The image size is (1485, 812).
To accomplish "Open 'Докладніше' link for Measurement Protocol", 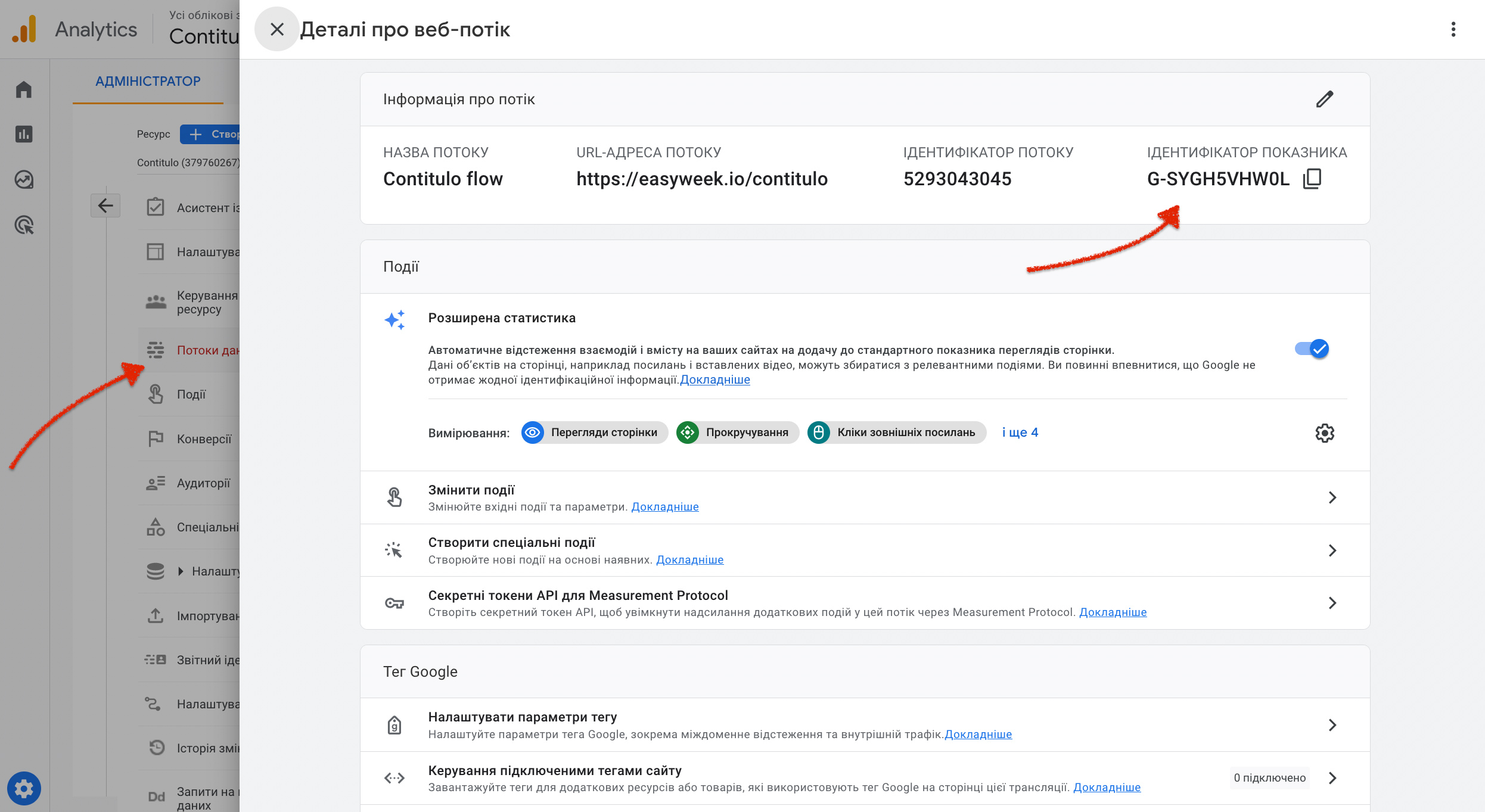I will point(1113,612).
